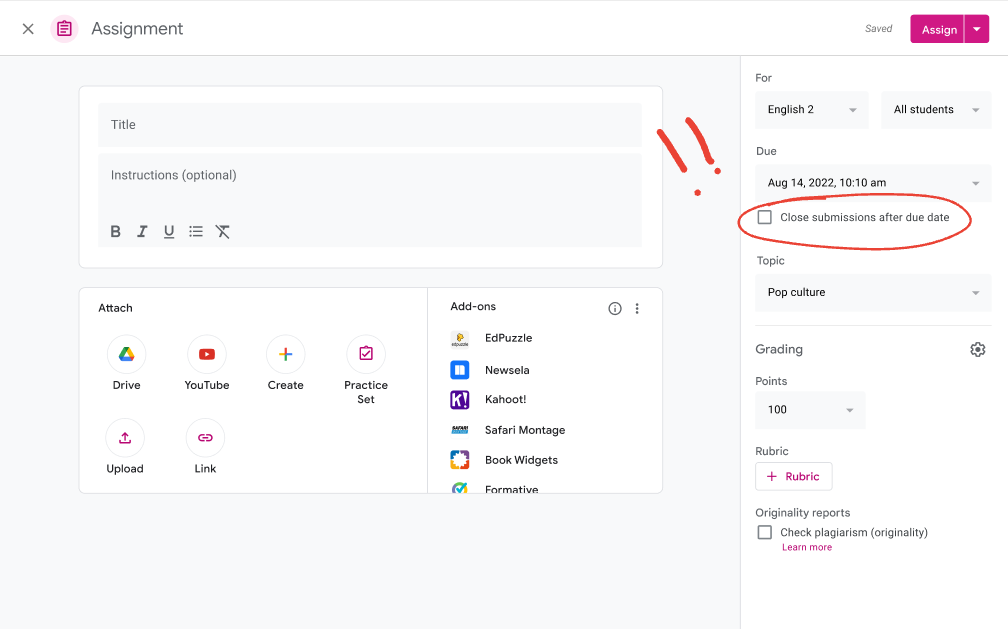The height and width of the screenshot is (629, 1008).
Task: Click the Kahoot! add-on icon
Action: (460, 399)
